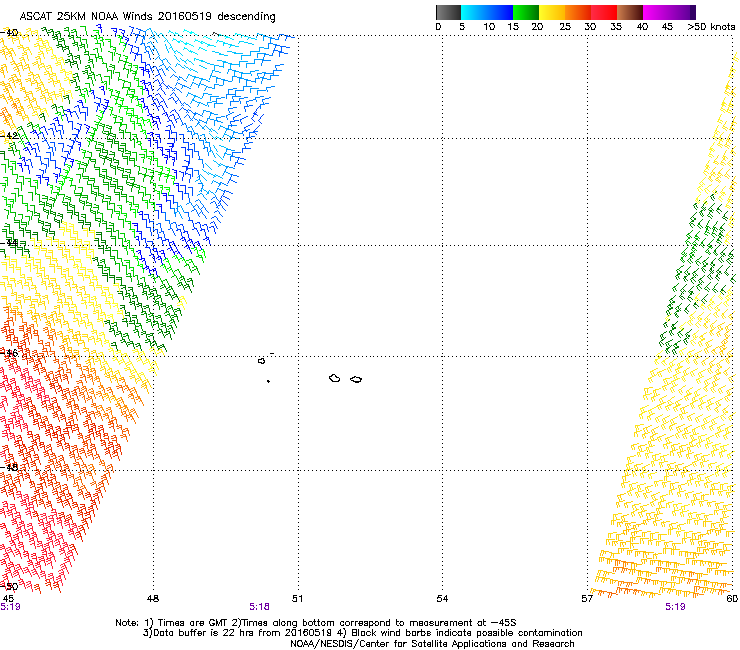Click the gray 0-5 knots color segment
Image resolution: width=740 pixels, height=650 pixels.
pyautogui.click(x=448, y=12)
